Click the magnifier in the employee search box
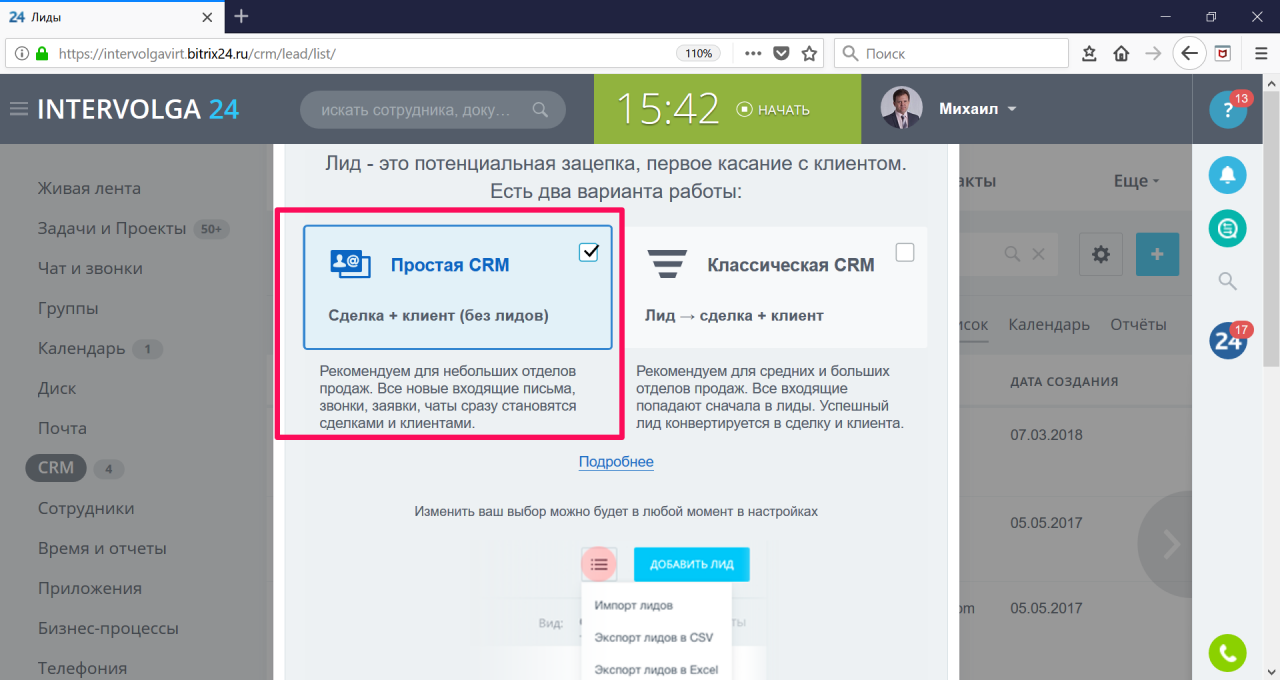 tap(540, 109)
